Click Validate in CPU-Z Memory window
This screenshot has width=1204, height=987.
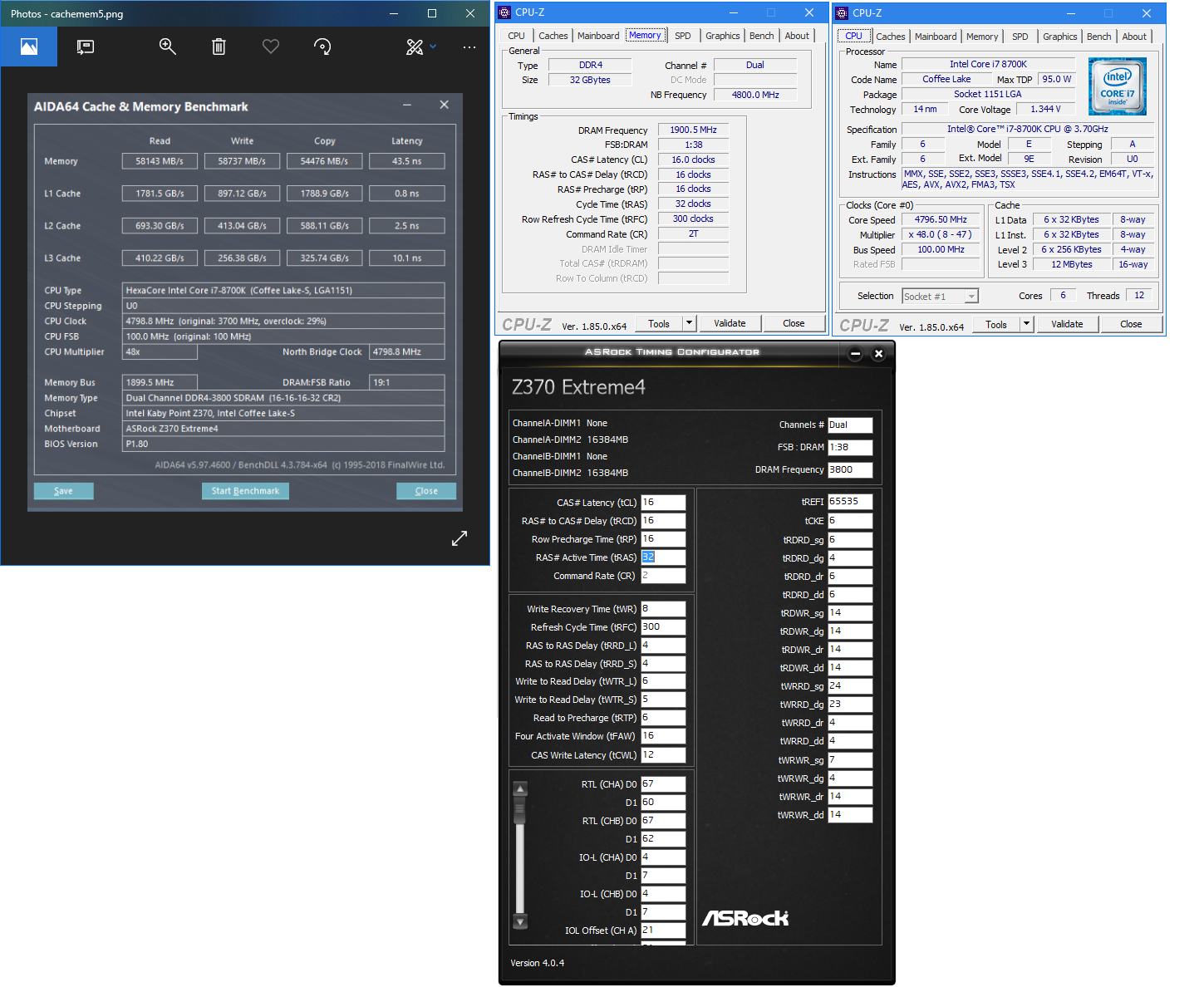pyautogui.click(x=730, y=323)
